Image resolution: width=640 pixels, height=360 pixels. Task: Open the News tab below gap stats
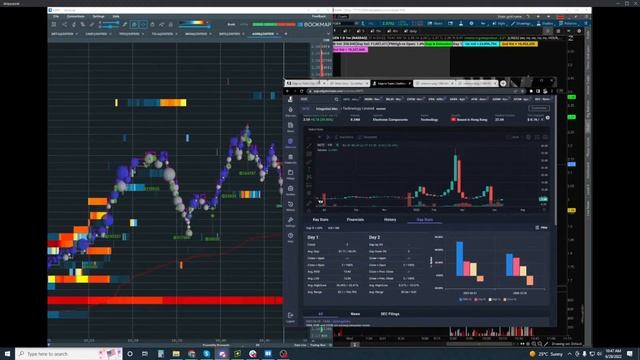click(355, 314)
